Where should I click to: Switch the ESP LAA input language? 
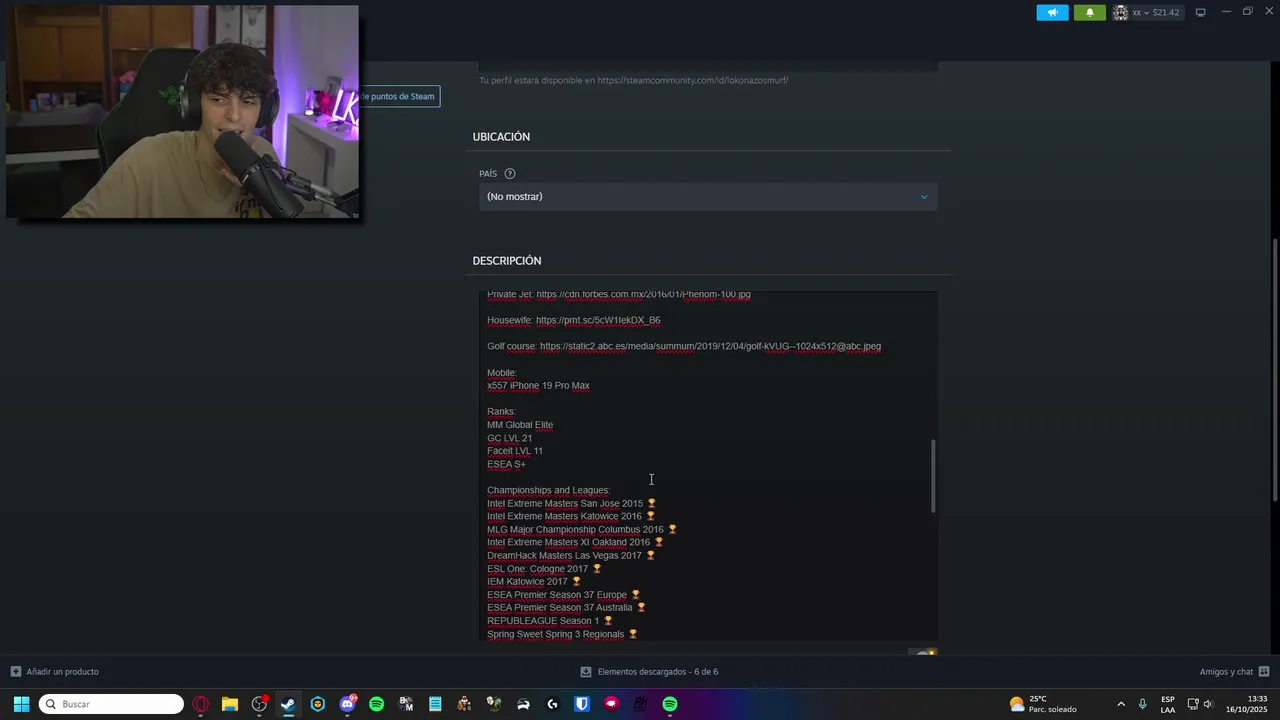1168,704
